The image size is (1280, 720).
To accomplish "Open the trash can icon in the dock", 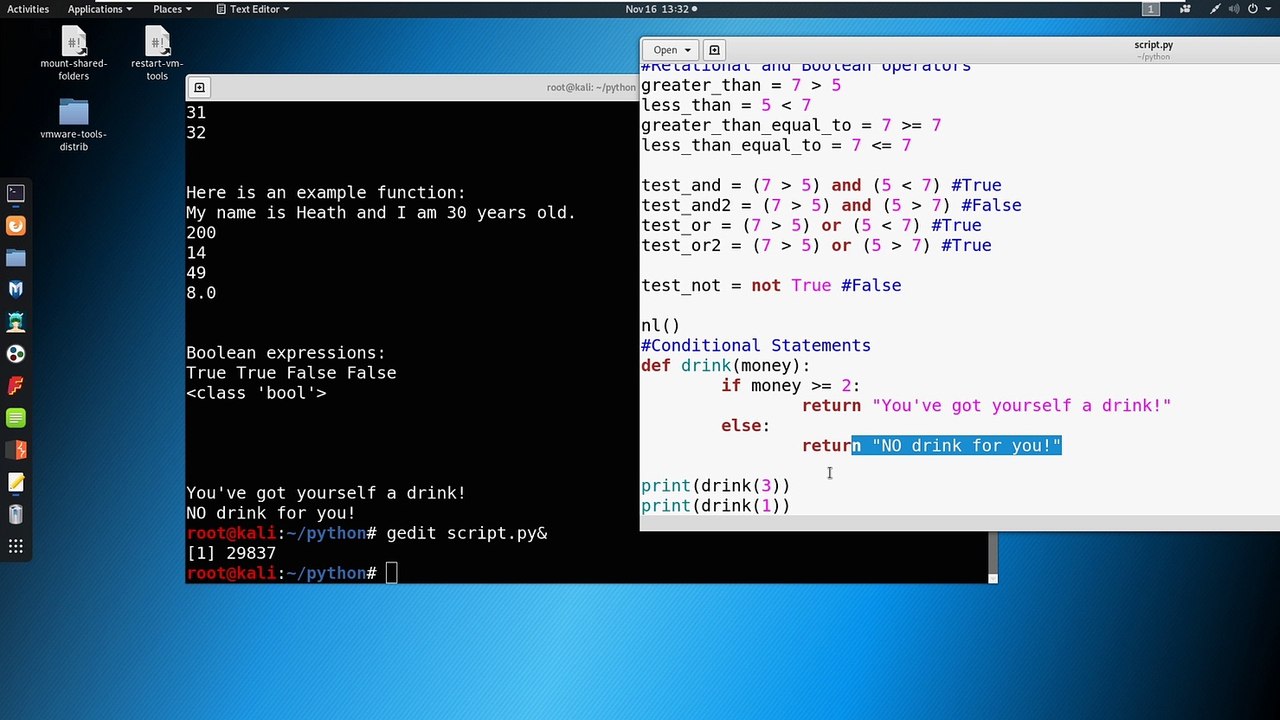I will [16, 514].
